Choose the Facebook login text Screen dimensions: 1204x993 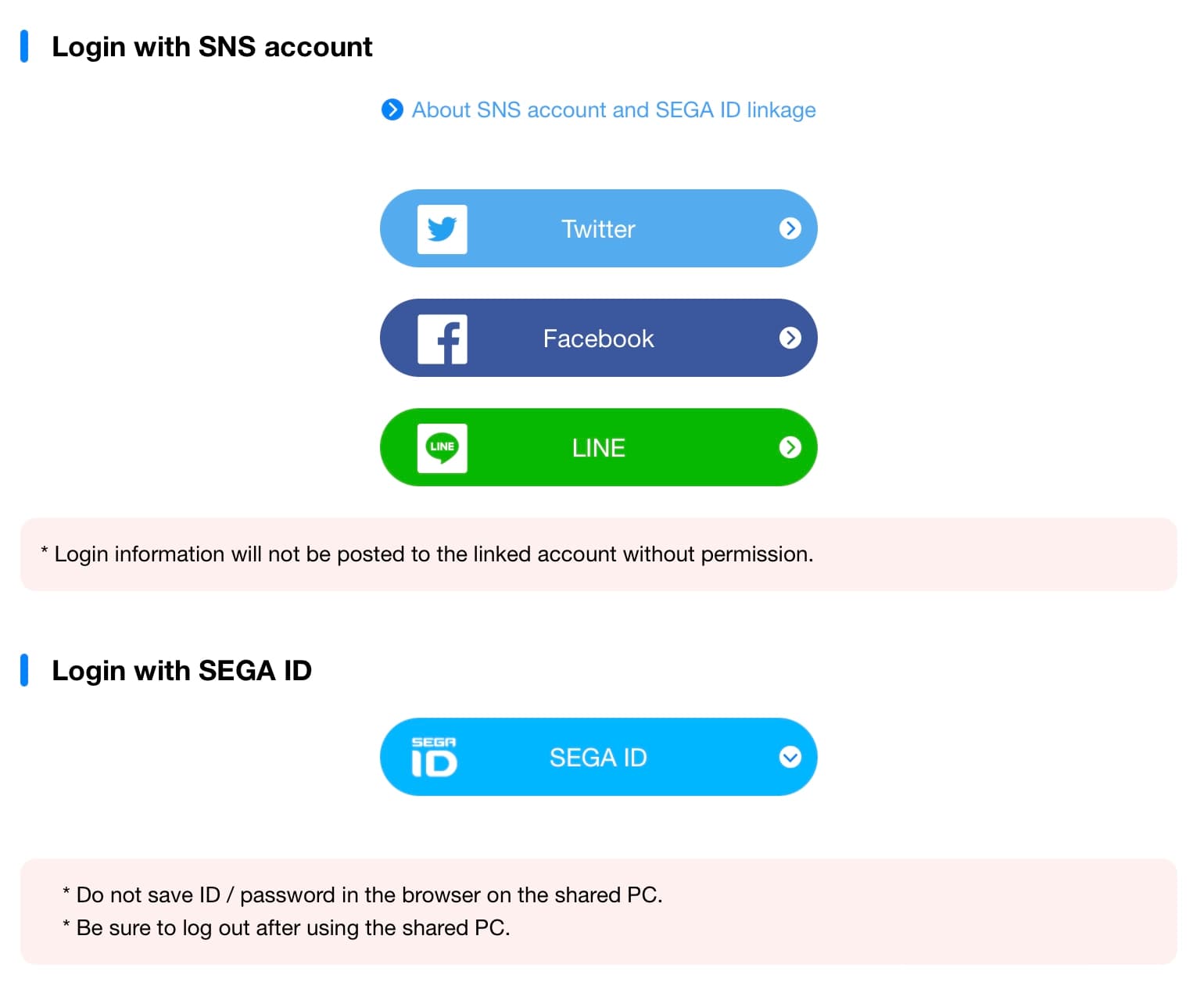[598, 339]
